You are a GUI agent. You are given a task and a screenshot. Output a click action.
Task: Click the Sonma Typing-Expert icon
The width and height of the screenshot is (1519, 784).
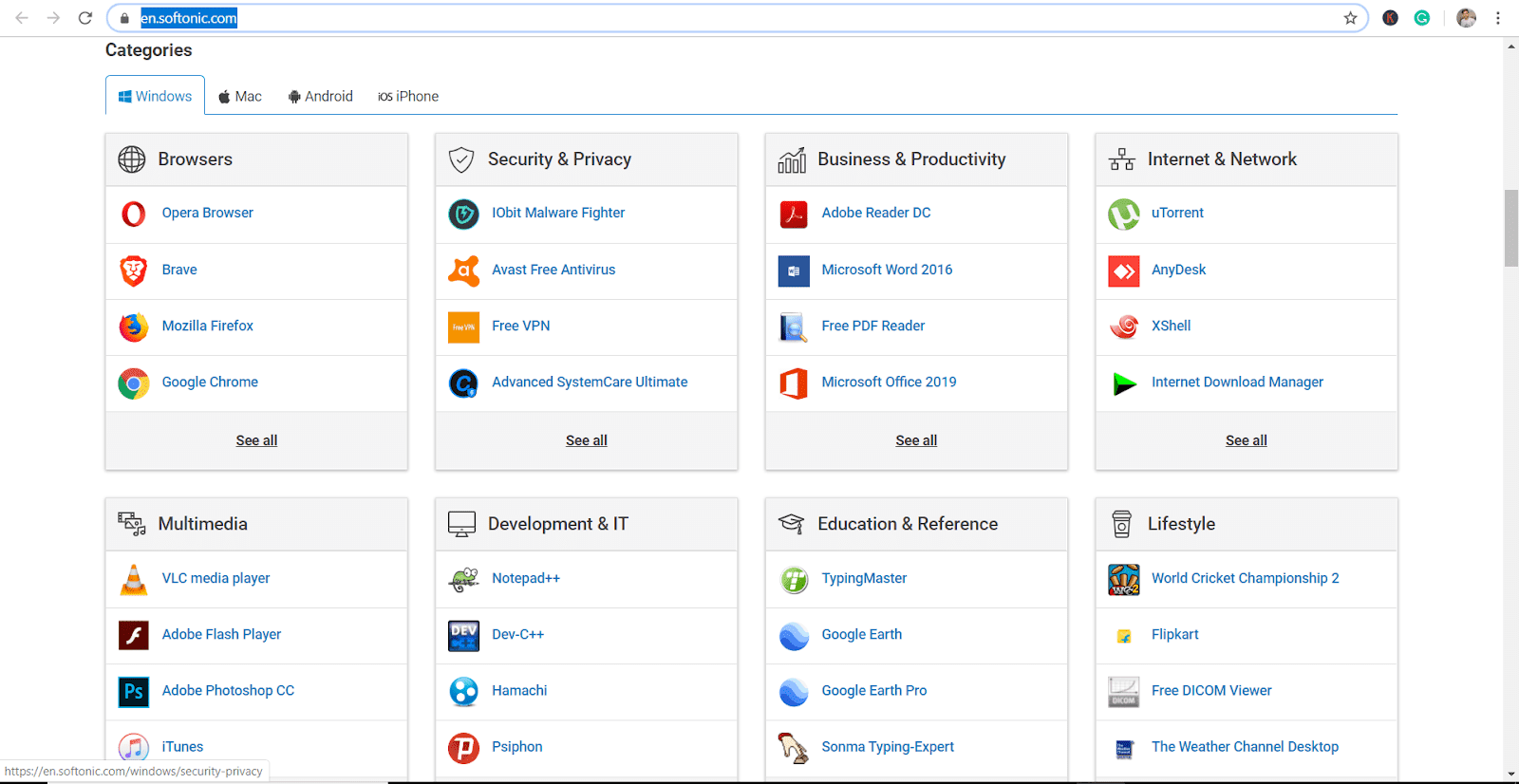[794, 748]
